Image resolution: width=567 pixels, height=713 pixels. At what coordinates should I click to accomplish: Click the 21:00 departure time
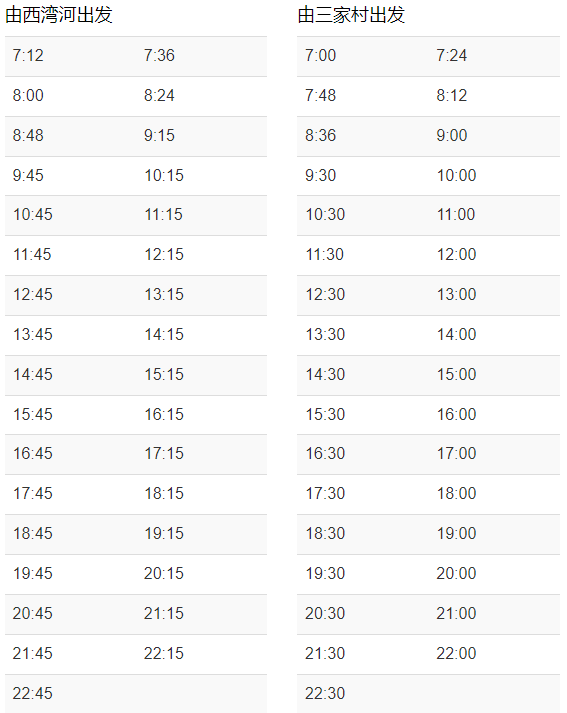click(457, 613)
